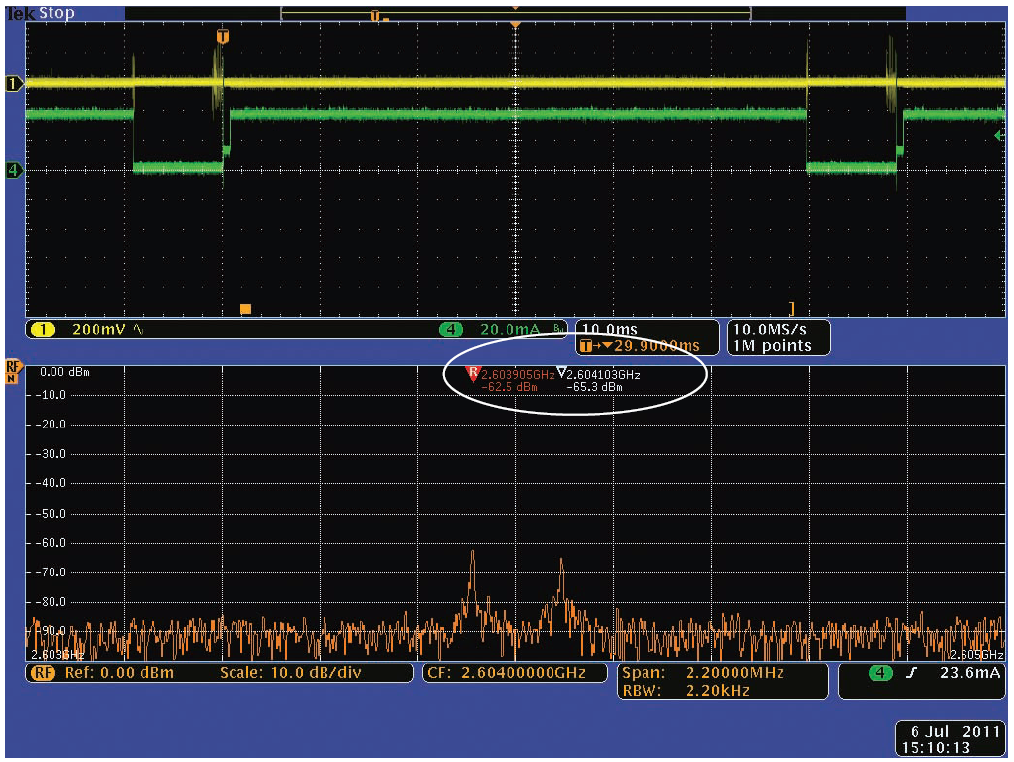Select the orange T trigger marker on waveform

click(x=222, y=37)
